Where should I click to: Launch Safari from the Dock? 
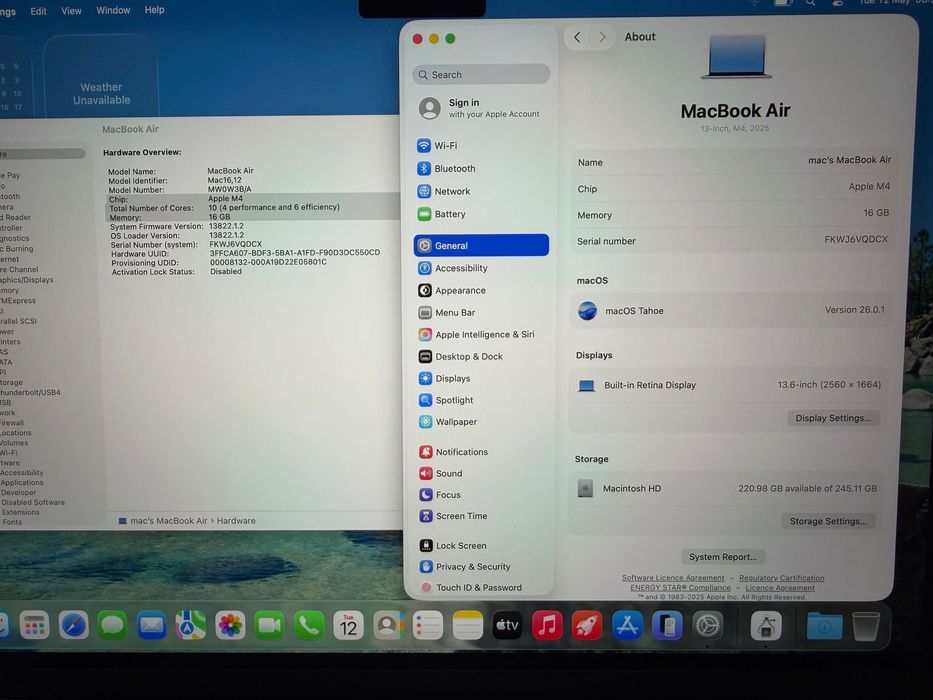pos(73,626)
